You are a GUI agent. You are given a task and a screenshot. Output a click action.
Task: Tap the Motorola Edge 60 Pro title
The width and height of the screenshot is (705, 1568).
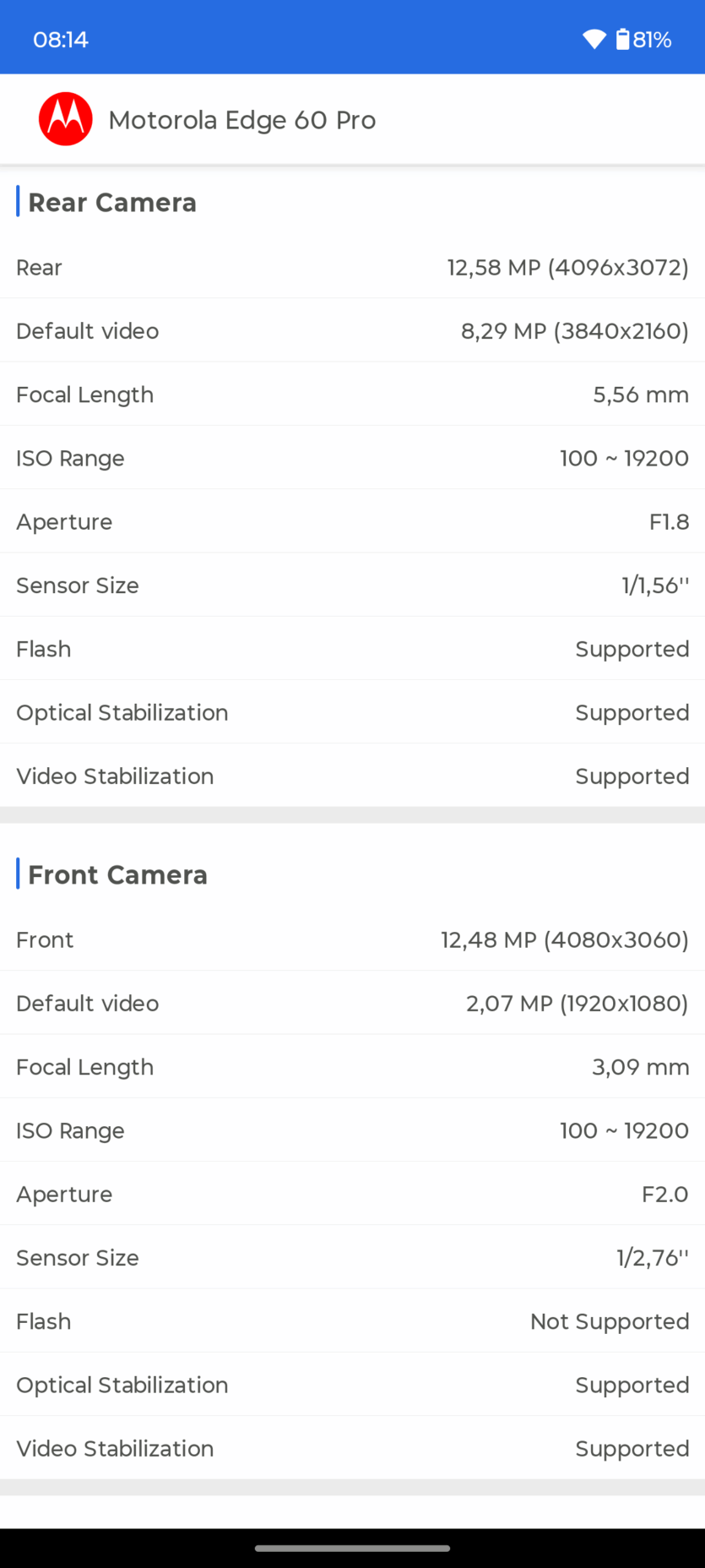pos(241,120)
